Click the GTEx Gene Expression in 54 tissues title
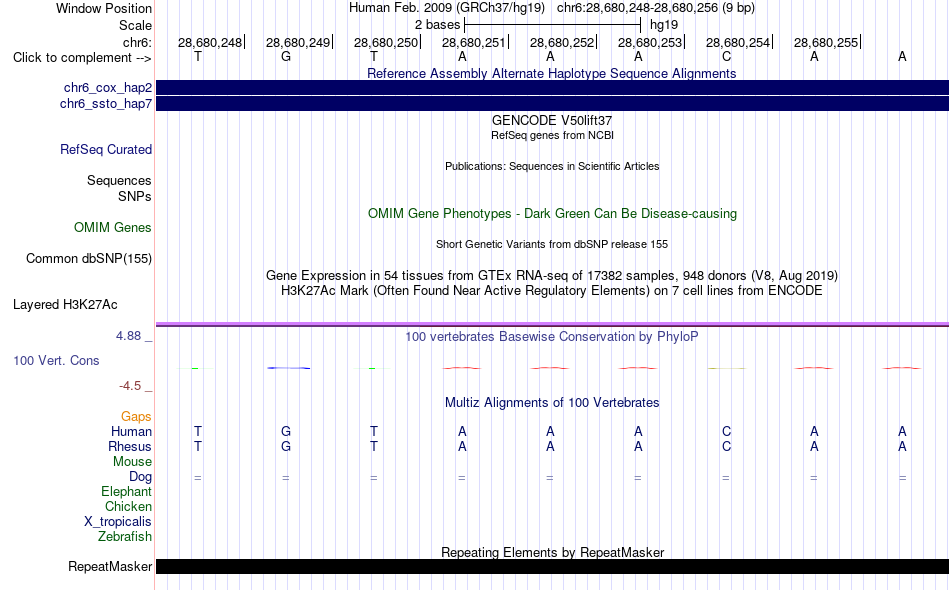Screen dimensions: 950x590 pyautogui.click(x=552, y=276)
